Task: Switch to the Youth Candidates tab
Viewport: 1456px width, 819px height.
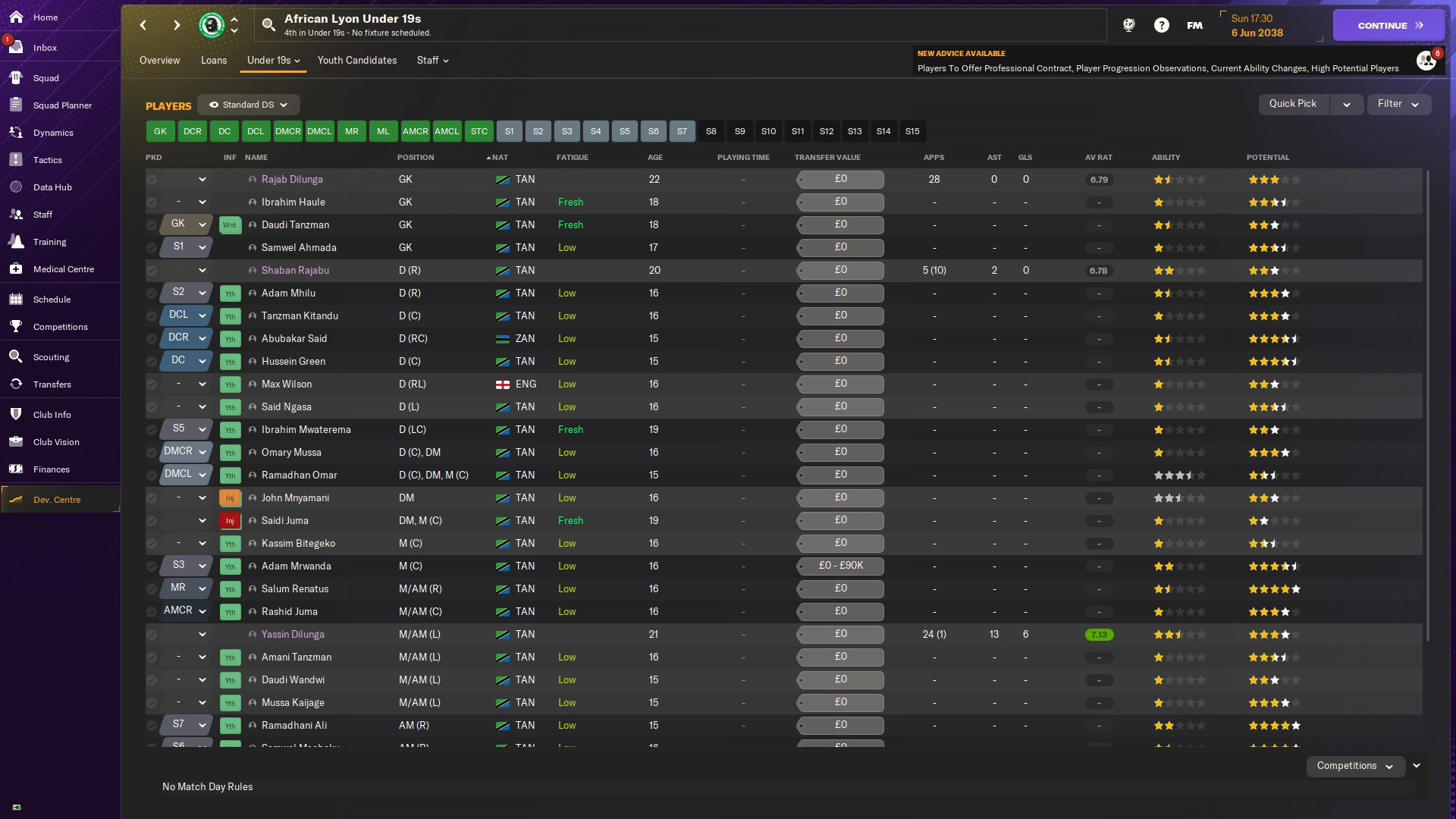Action: (357, 61)
